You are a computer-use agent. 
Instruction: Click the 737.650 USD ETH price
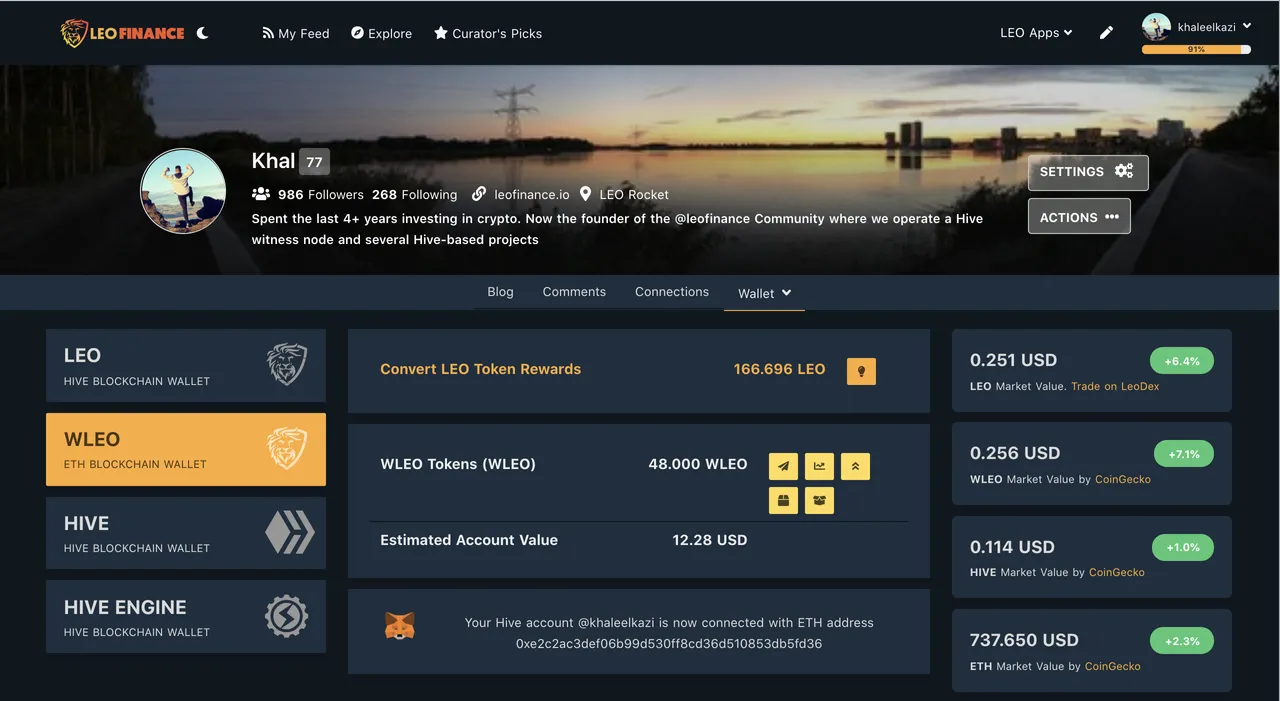coord(1024,640)
